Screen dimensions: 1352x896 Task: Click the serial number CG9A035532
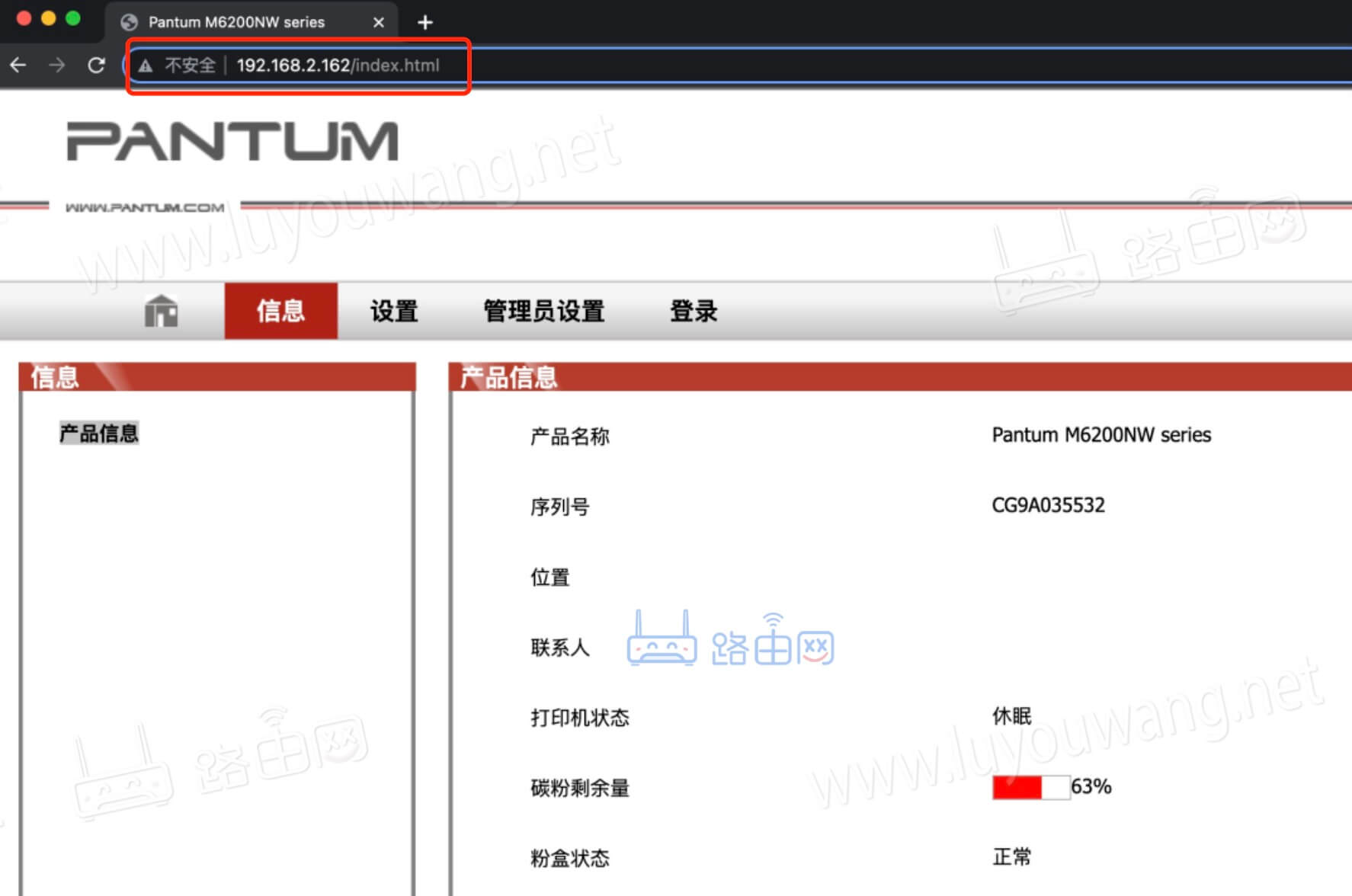click(1048, 505)
